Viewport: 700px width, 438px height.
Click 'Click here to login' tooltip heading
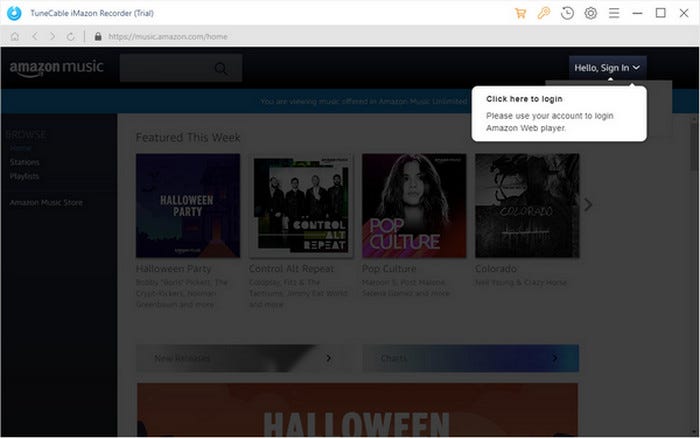(x=524, y=99)
